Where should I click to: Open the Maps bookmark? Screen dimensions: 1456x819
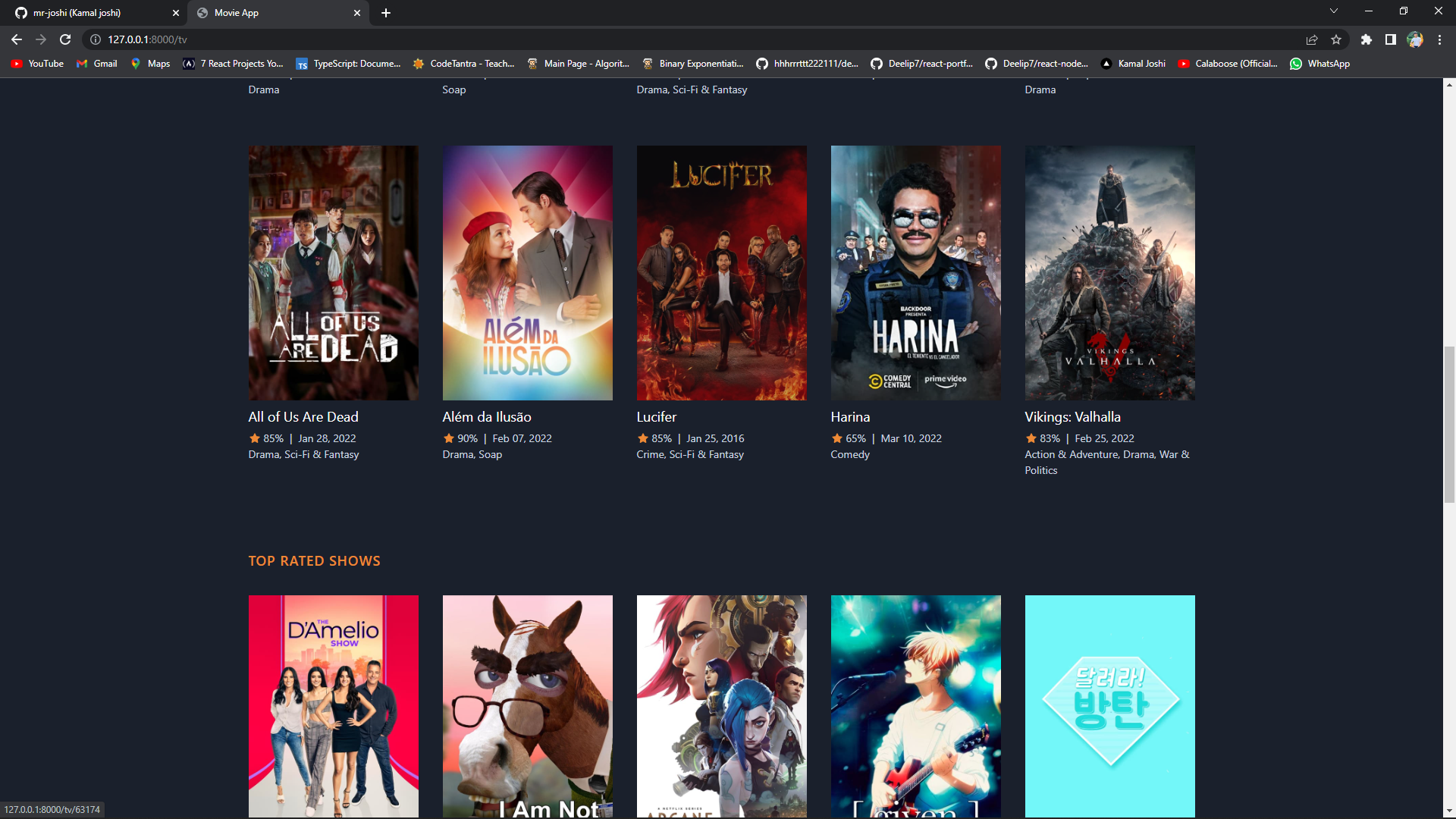click(150, 64)
